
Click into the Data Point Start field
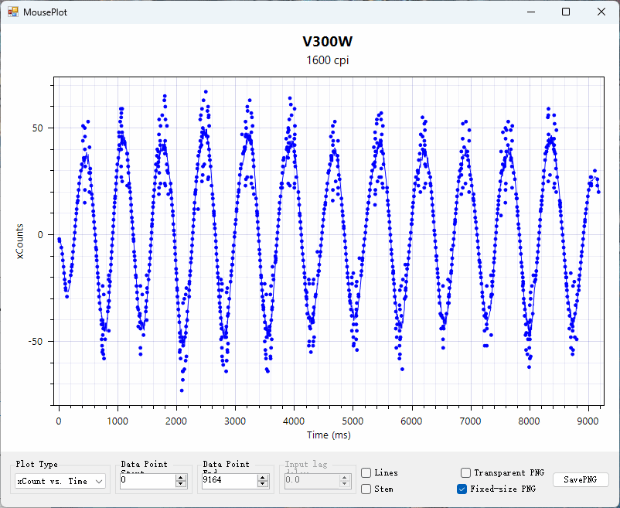click(x=148, y=480)
